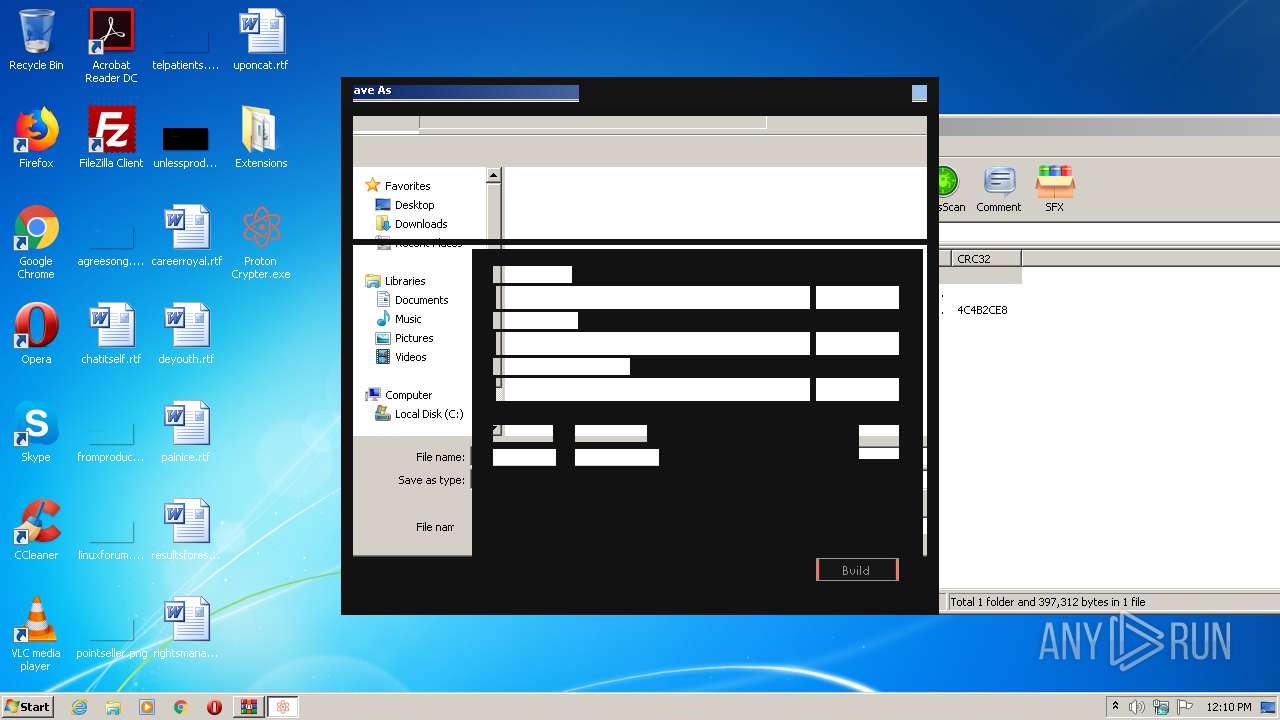Viewport: 1280px width, 720px height.
Task: Click WinRAR status text 'Total 1 folder and 397,312 bytes'
Action: point(1048,602)
